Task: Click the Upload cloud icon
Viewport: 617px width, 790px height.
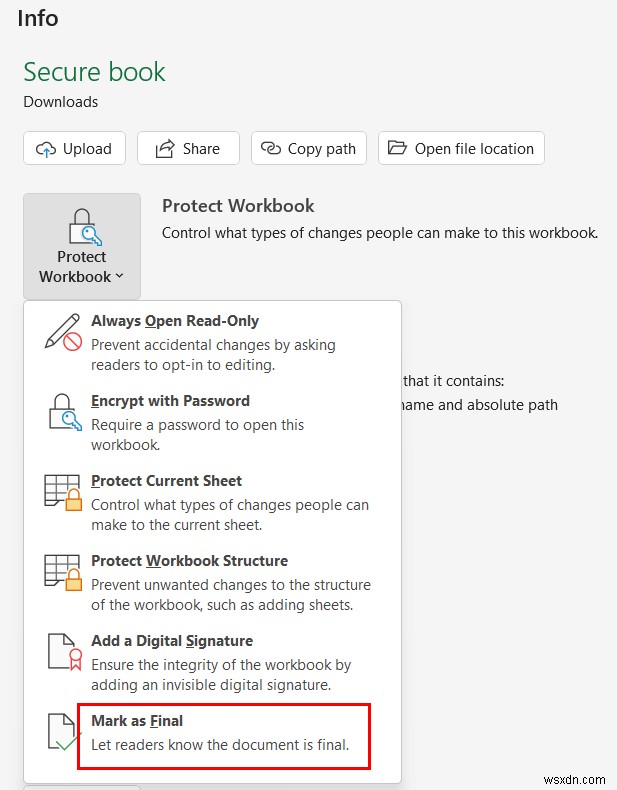Action: (x=46, y=149)
